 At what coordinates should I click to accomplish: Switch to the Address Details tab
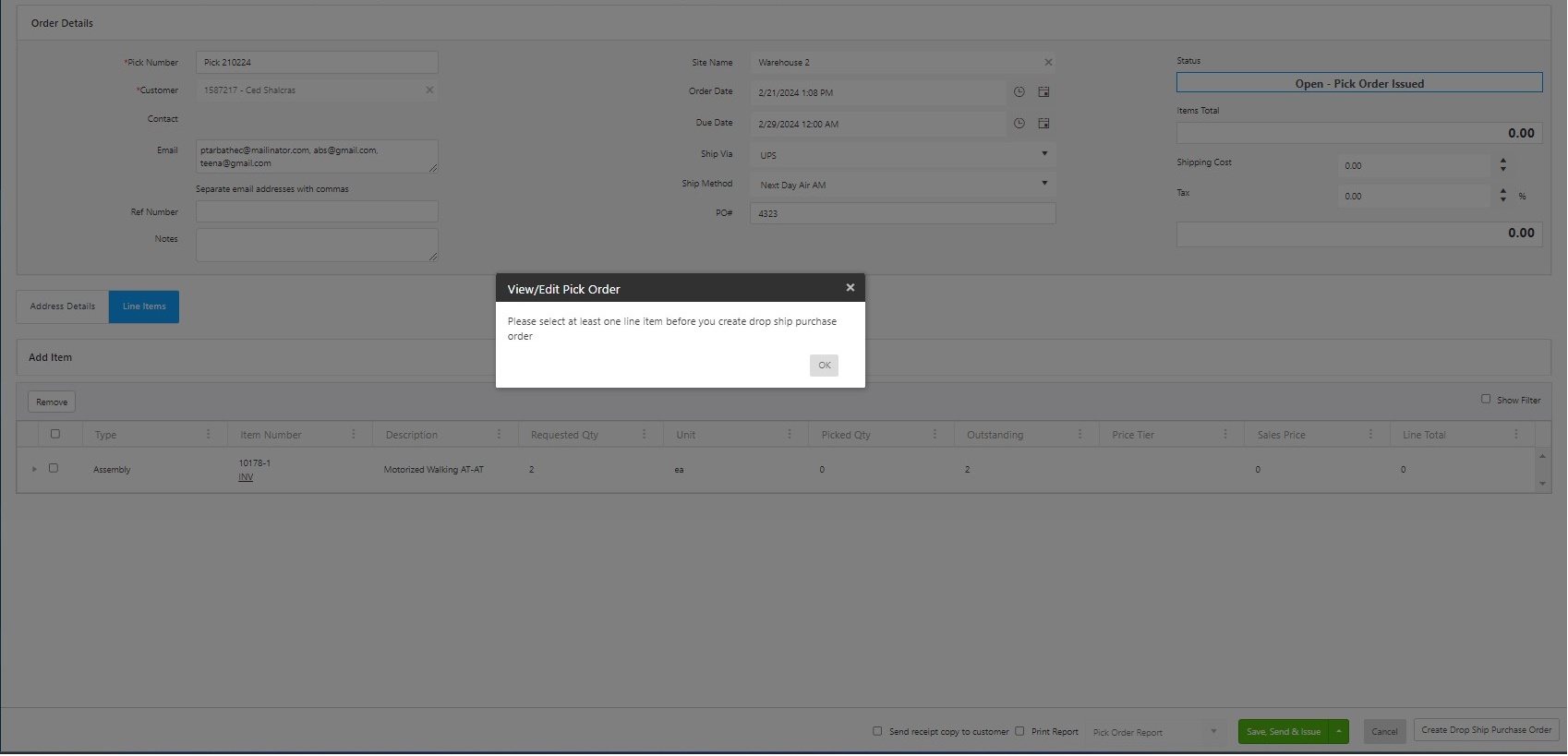(63, 306)
